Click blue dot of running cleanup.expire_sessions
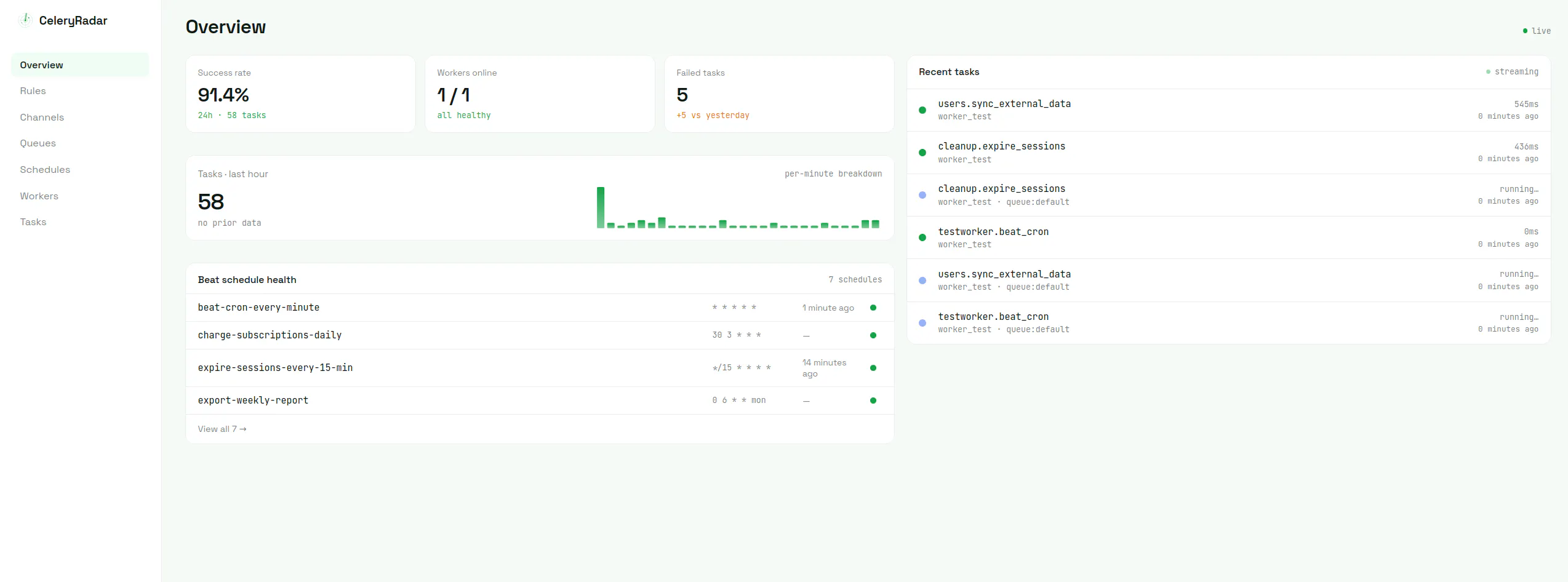 click(922, 195)
